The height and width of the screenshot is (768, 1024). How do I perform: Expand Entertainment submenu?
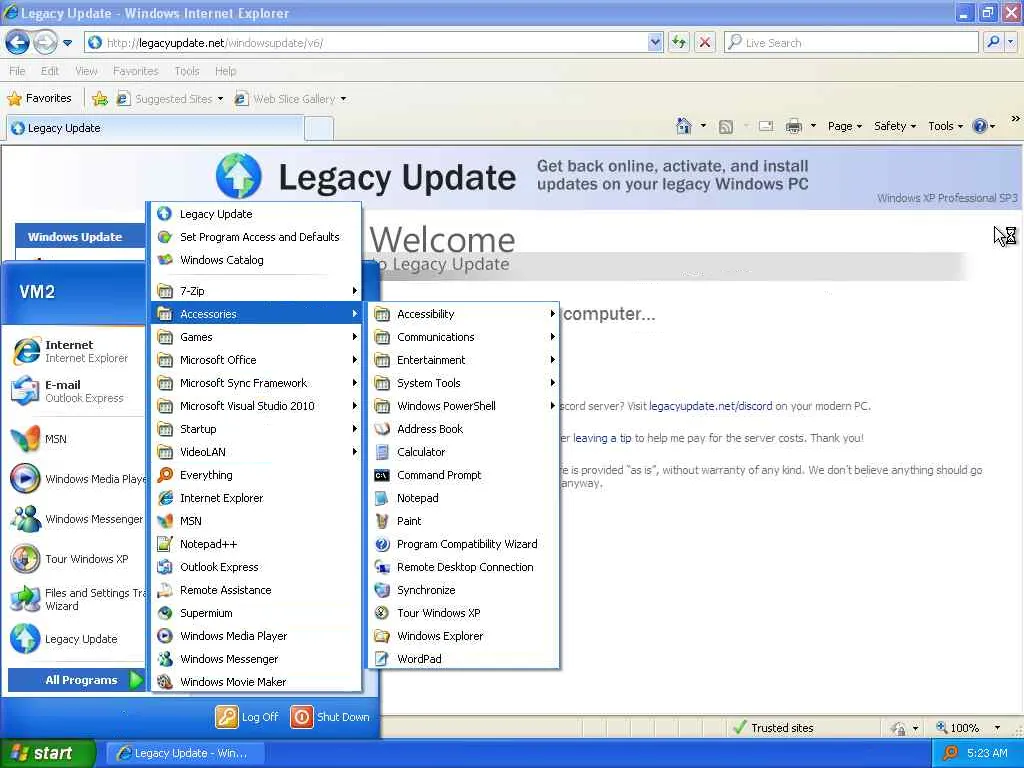tap(464, 360)
